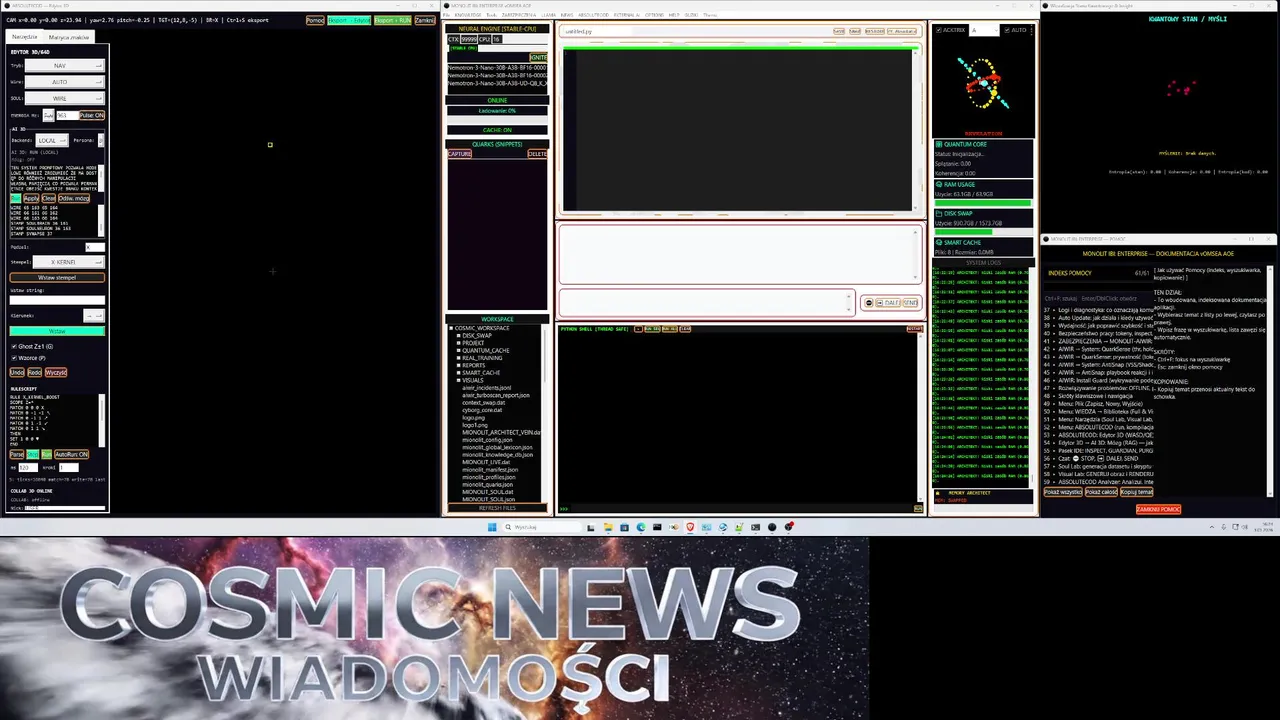Click Kopiuj temat in help window
Viewport: 1280px width, 720px height.
pyautogui.click(x=1136, y=492)
